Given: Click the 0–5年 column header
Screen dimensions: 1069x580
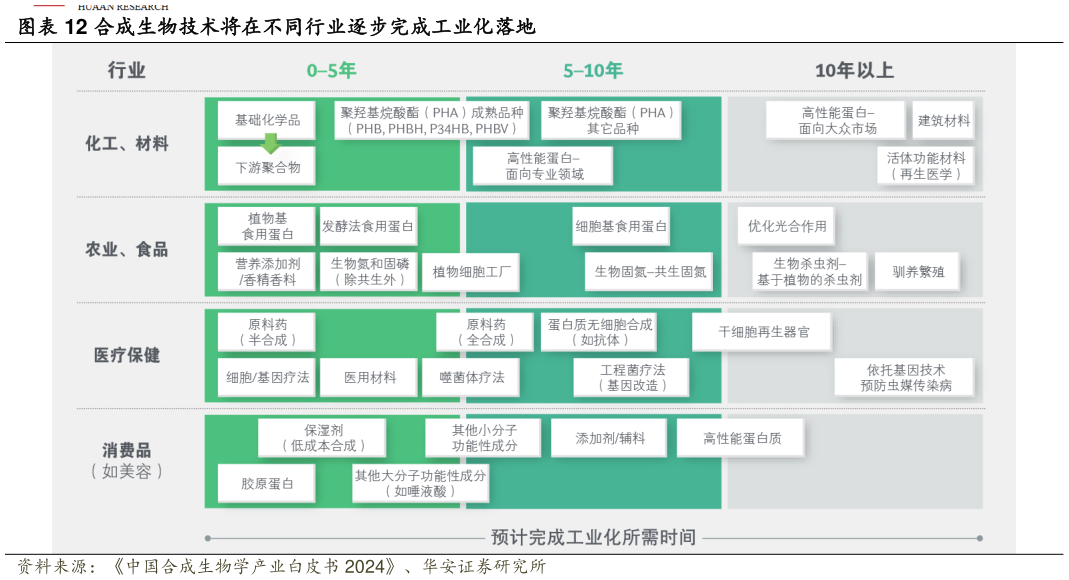Looking at the screenshot, I should [331, 70].
